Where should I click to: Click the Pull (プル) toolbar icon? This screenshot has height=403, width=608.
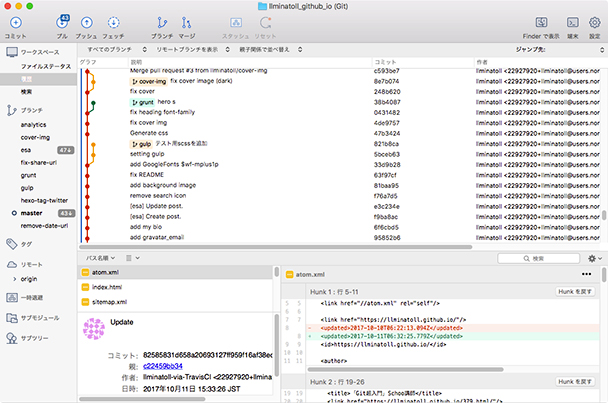pos(62,22)
